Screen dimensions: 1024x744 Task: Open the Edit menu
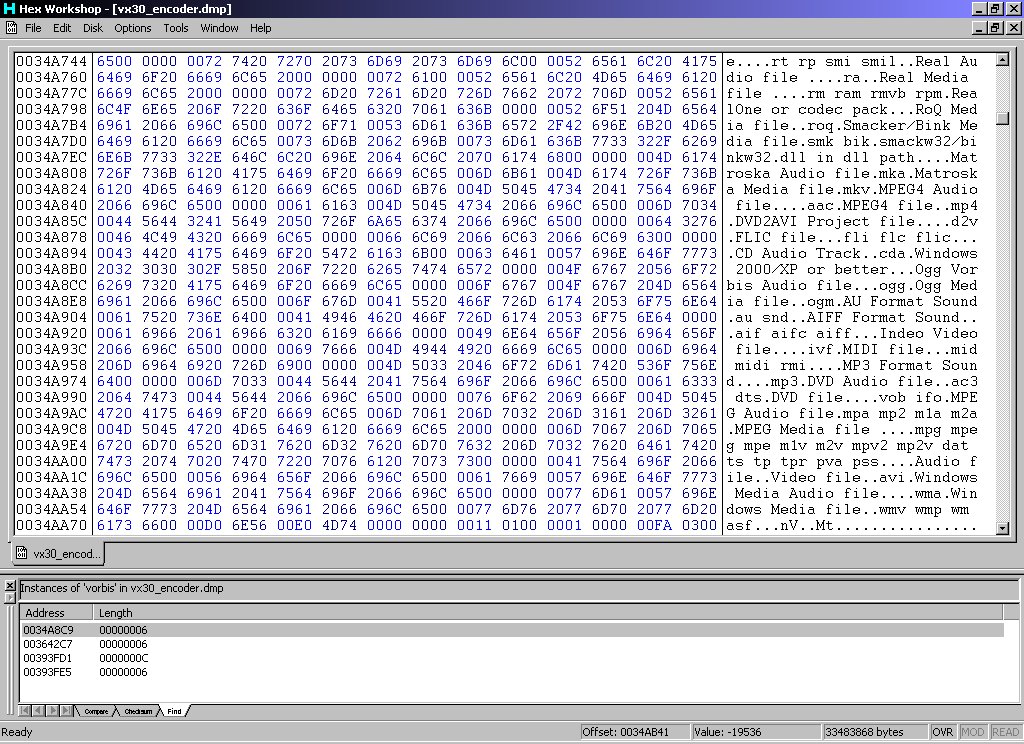tap(62, 28)
